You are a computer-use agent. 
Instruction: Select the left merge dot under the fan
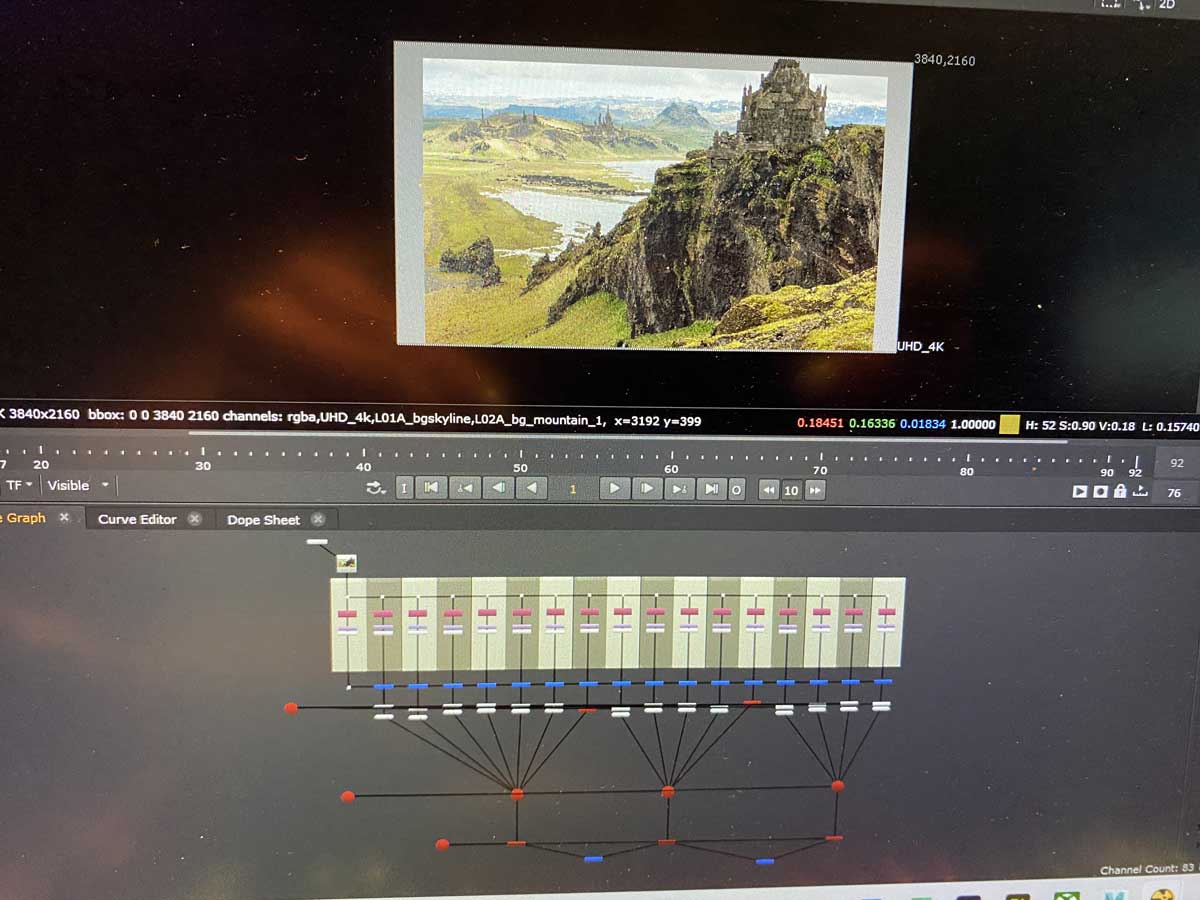click(x=517, y=794)
